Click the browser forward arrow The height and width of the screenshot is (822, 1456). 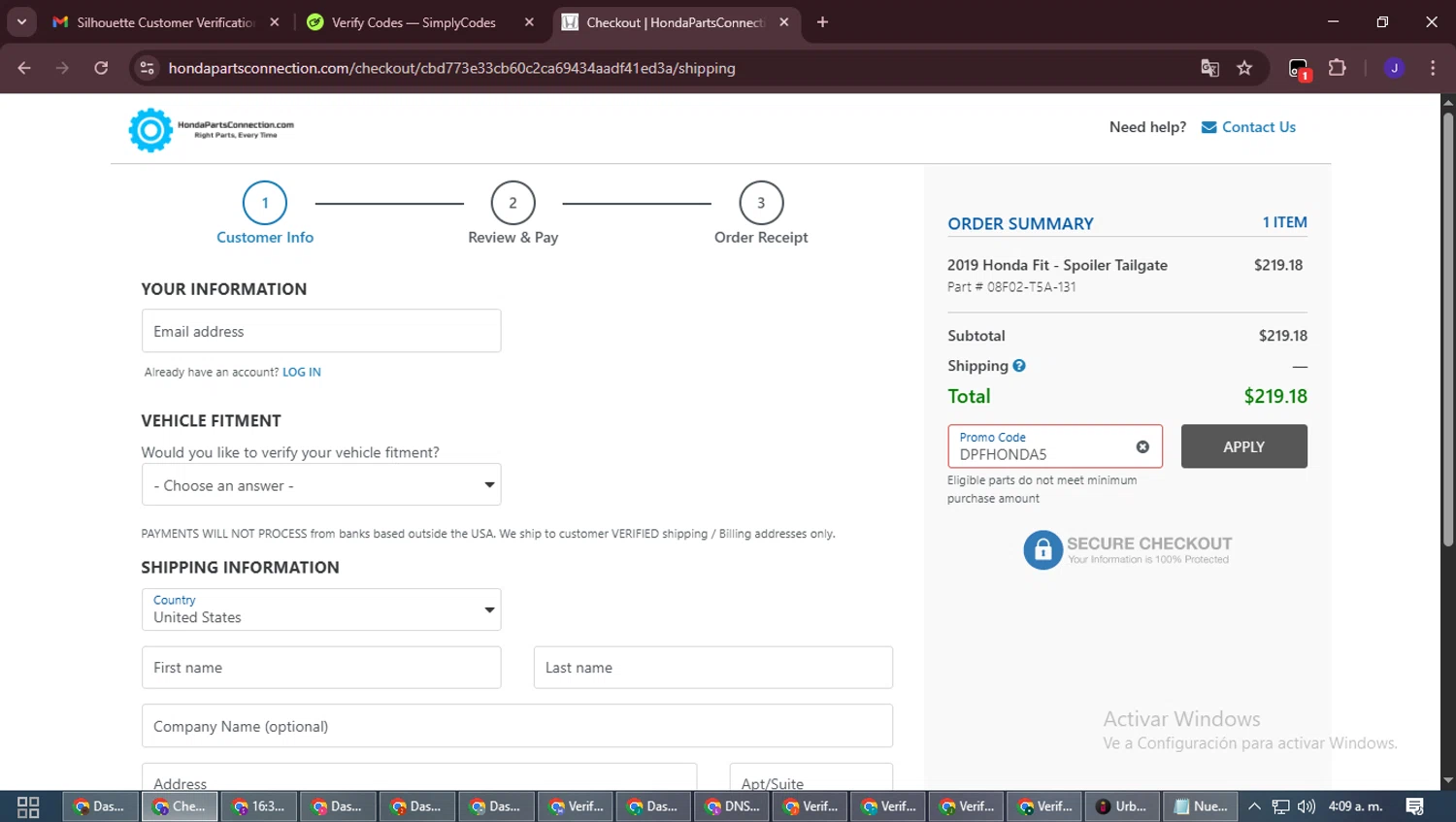62,68
